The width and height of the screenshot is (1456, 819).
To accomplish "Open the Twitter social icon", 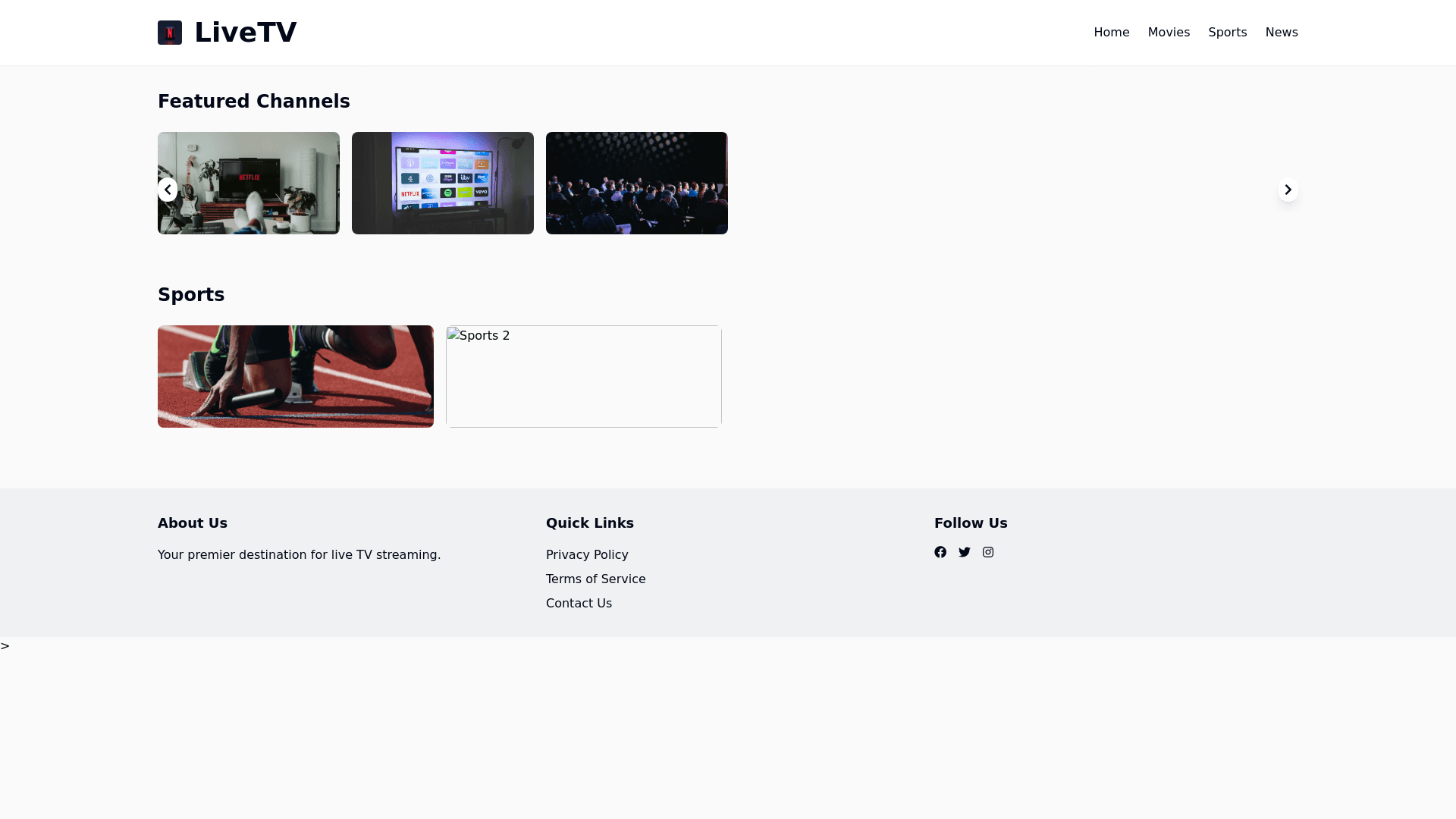I will pyautogui.click(x=965, y=552).
